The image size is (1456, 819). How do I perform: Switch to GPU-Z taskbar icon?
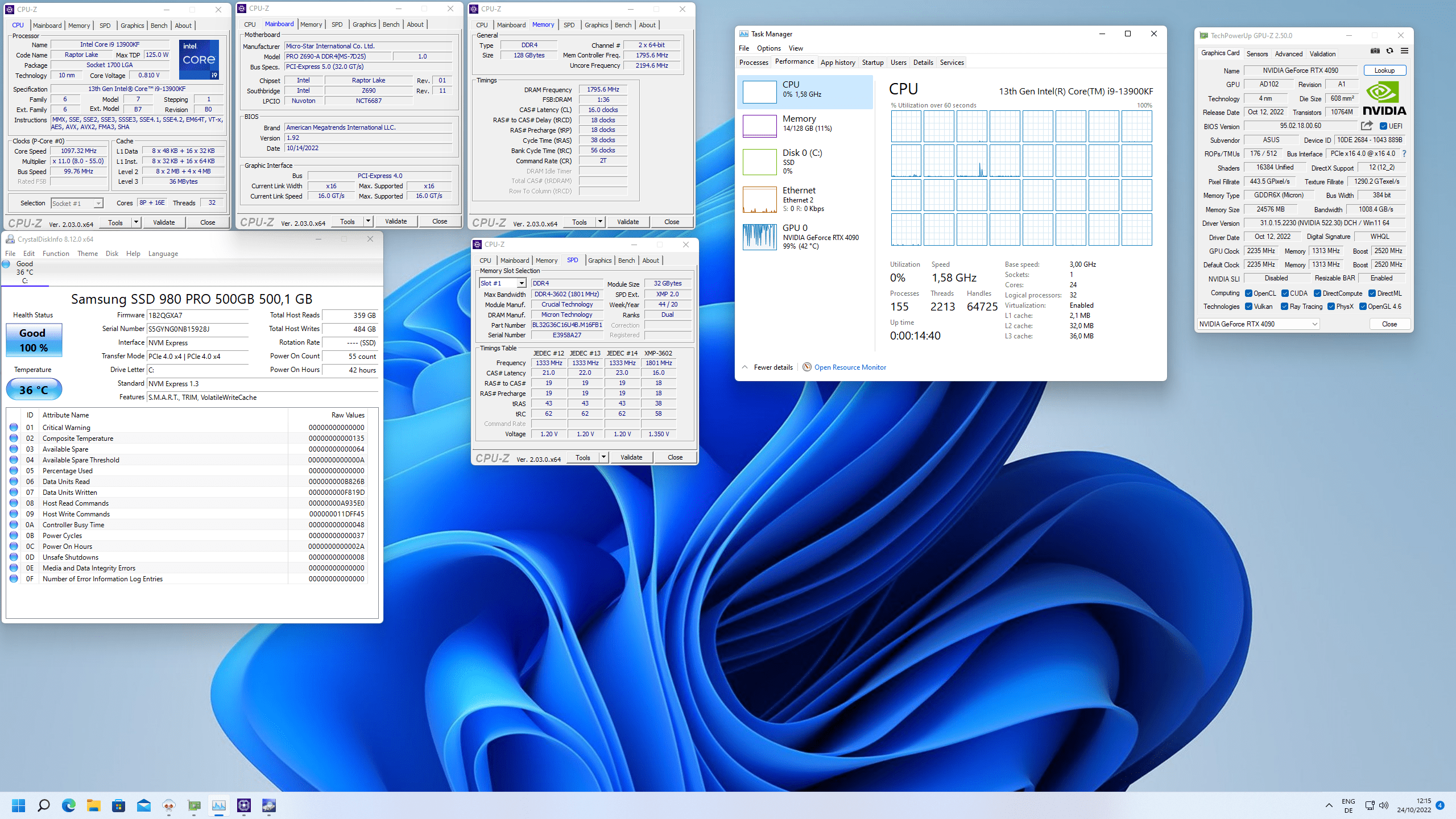click(x=194, y=805)
